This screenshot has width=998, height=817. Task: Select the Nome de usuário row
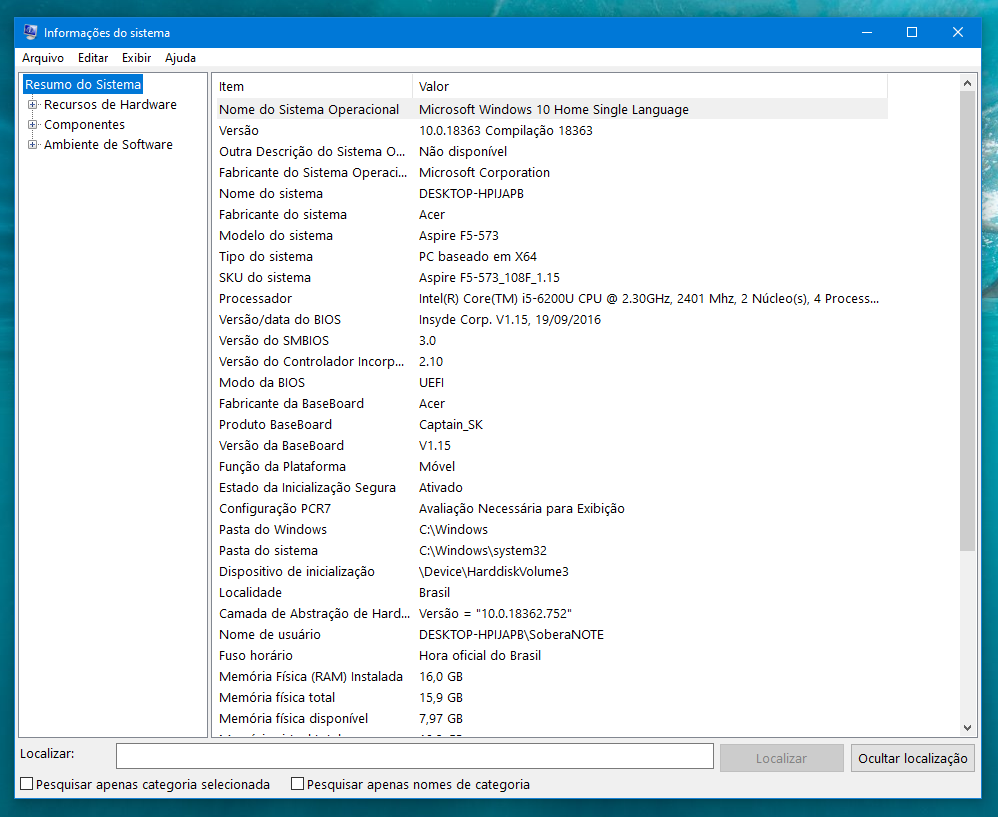coord(552,634)
